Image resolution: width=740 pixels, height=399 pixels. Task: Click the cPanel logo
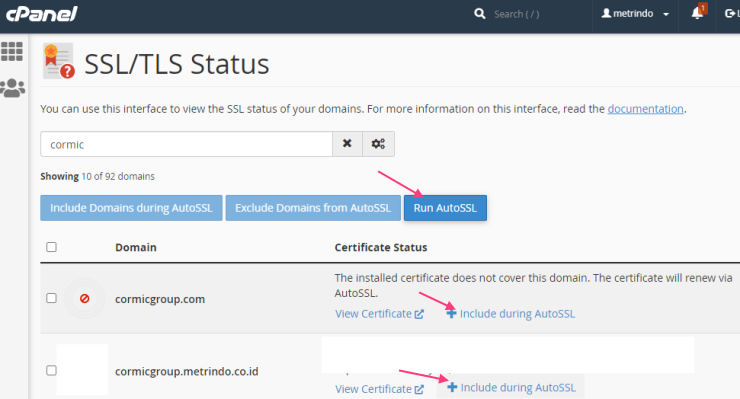point(42,14)
